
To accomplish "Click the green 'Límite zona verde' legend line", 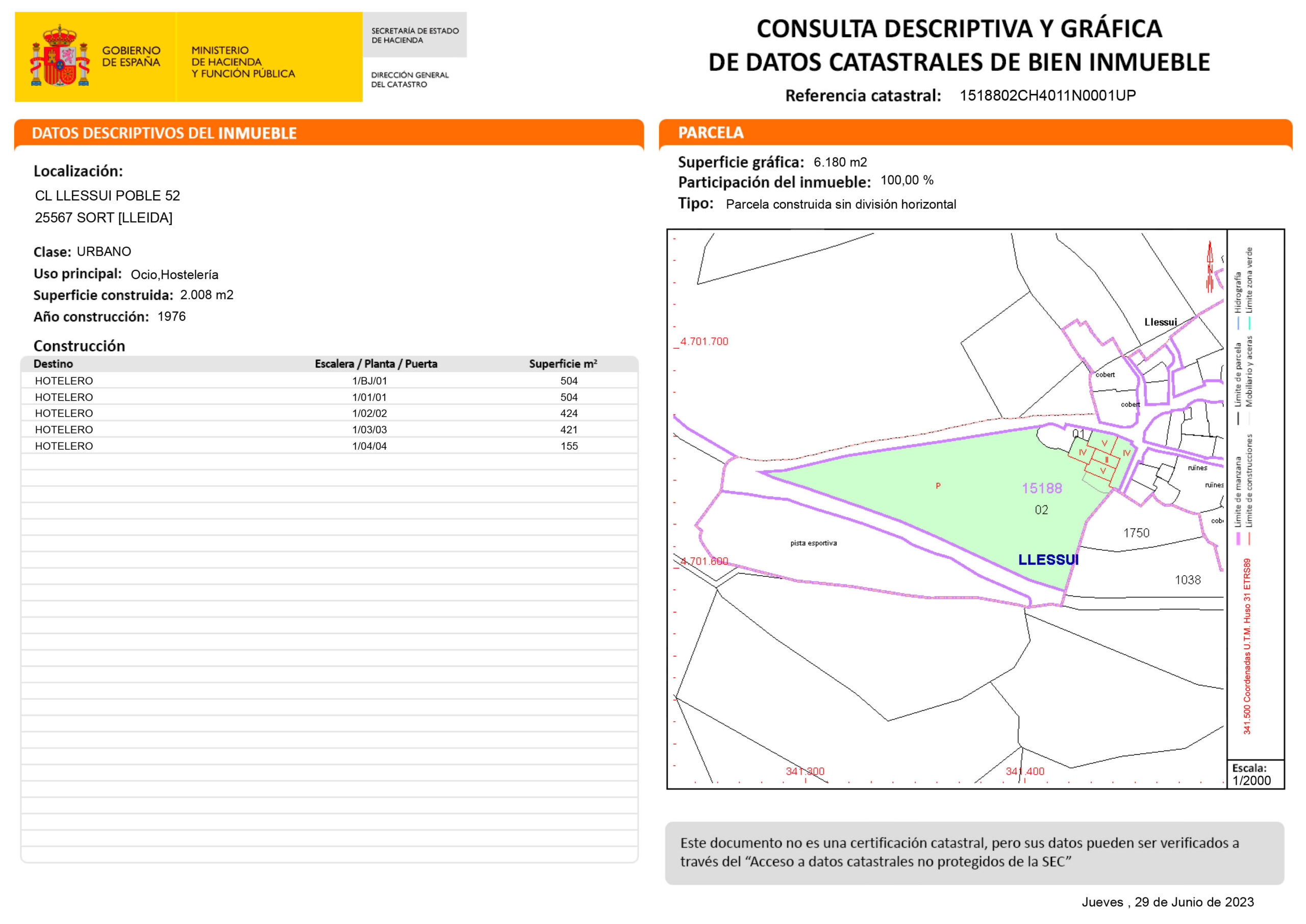I will coord(1249,323).
